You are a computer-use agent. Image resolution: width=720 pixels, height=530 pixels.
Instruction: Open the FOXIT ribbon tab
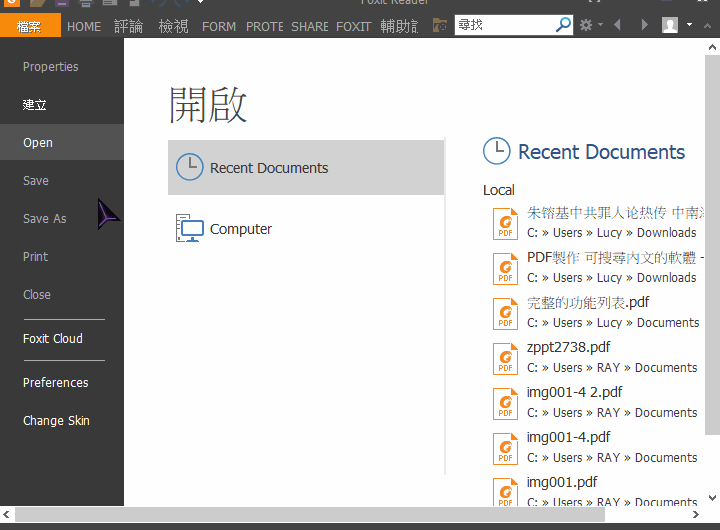tap(353, 27)
